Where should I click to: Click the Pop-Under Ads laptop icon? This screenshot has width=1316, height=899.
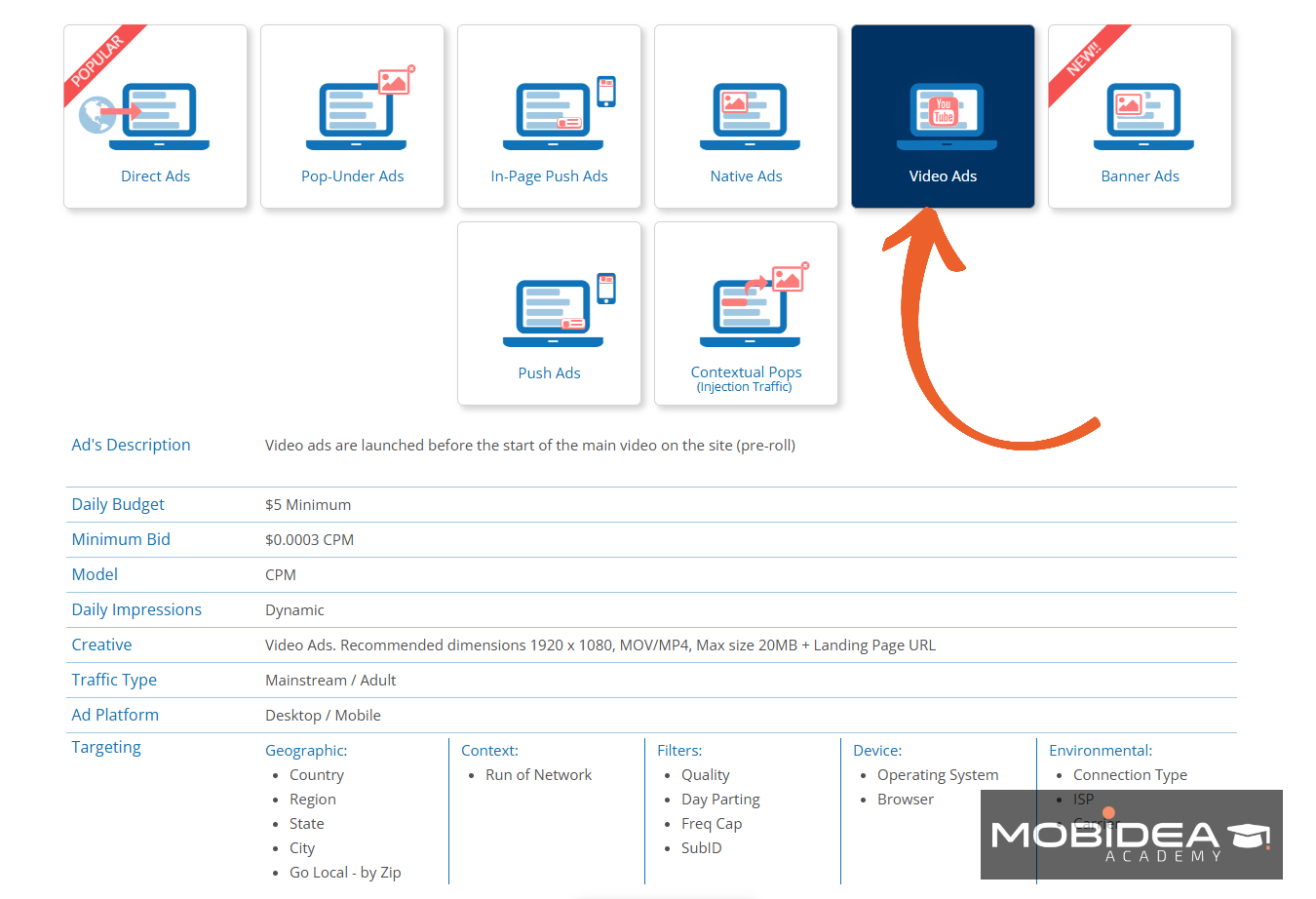tap(361, 107)
